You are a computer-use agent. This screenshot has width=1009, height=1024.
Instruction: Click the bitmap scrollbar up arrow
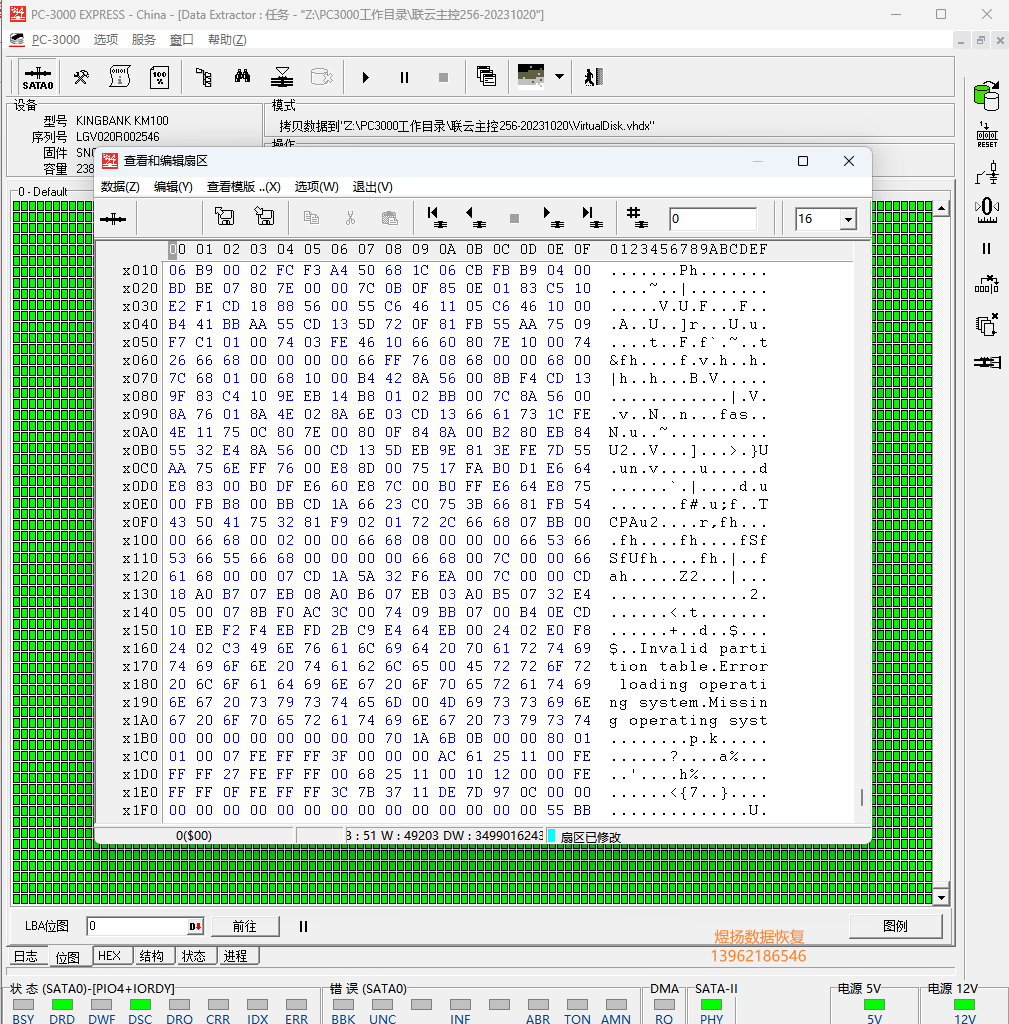click(x=941, y=208)
